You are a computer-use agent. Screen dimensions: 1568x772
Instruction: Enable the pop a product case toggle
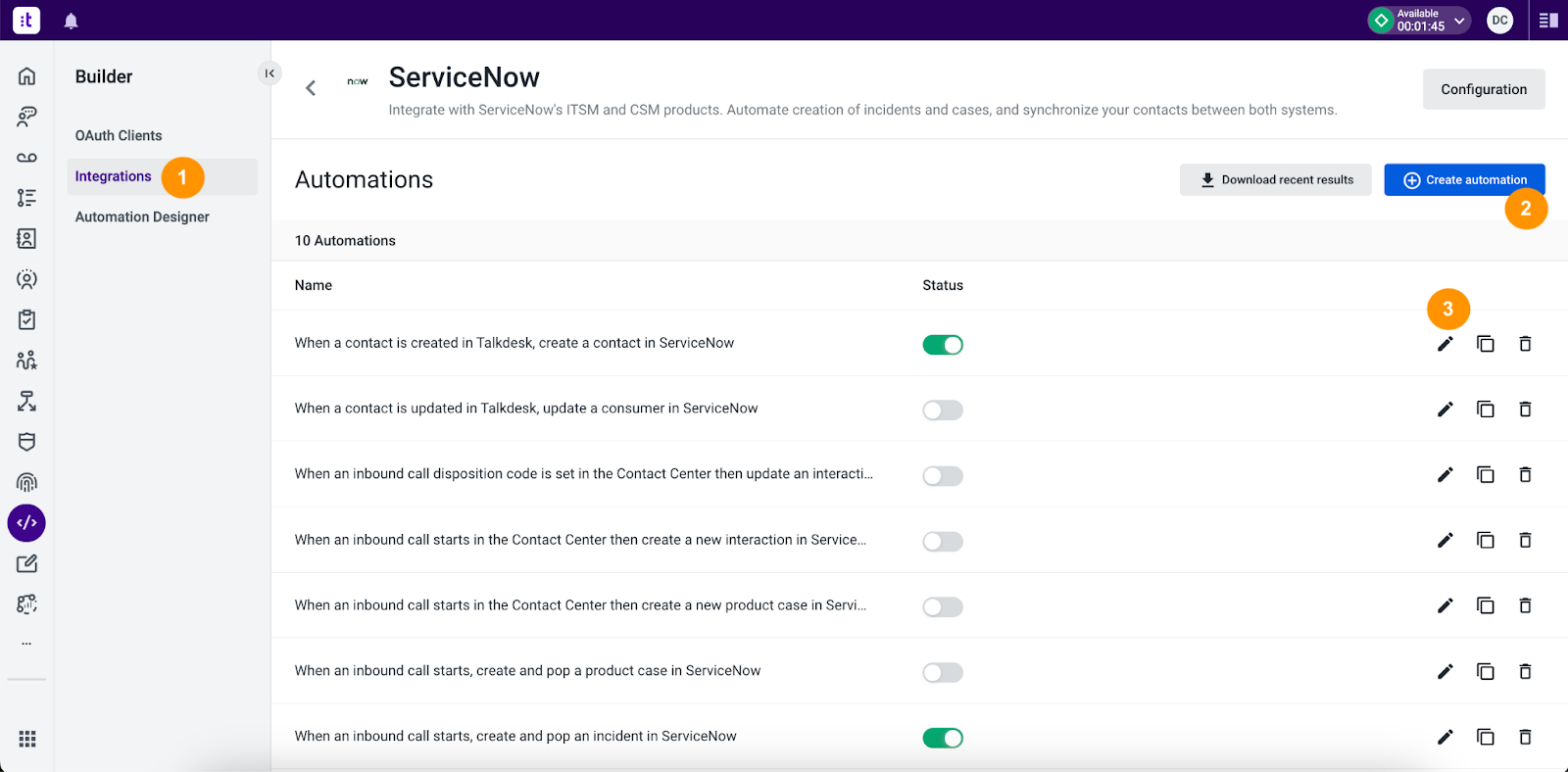[x=943, y=673]
